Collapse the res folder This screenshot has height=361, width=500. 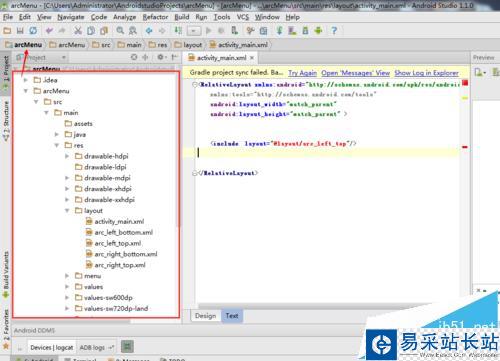[57, 145]
